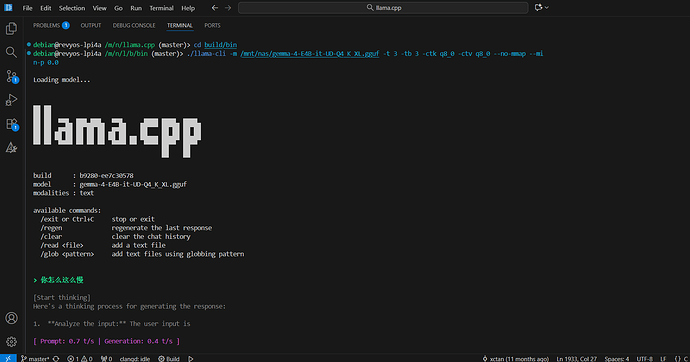Click Ln 1933, Col 27 in status bar
Screen dimensions: 690x362
[576, 358]
